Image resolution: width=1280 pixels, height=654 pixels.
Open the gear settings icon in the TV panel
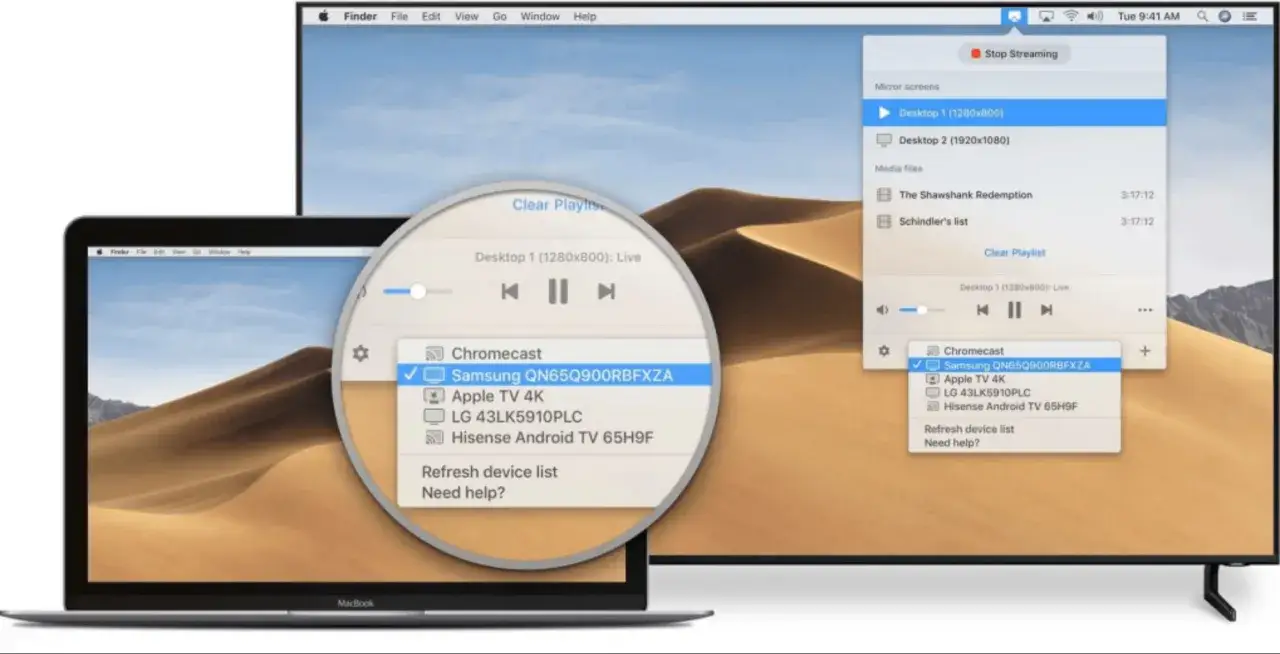[884, 351]
